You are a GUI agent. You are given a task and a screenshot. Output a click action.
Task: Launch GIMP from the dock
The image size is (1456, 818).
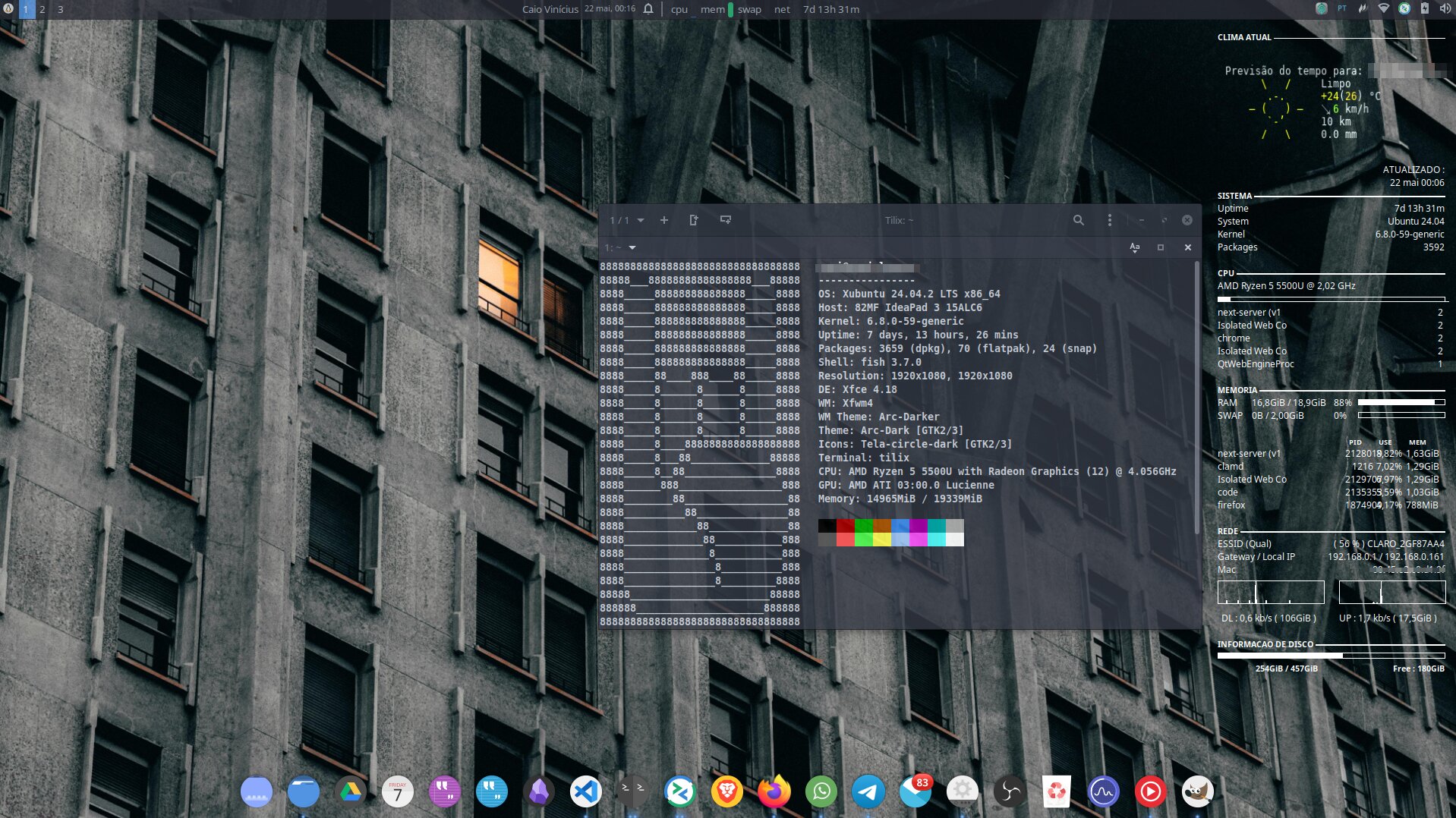click(x=1197, y=792)
